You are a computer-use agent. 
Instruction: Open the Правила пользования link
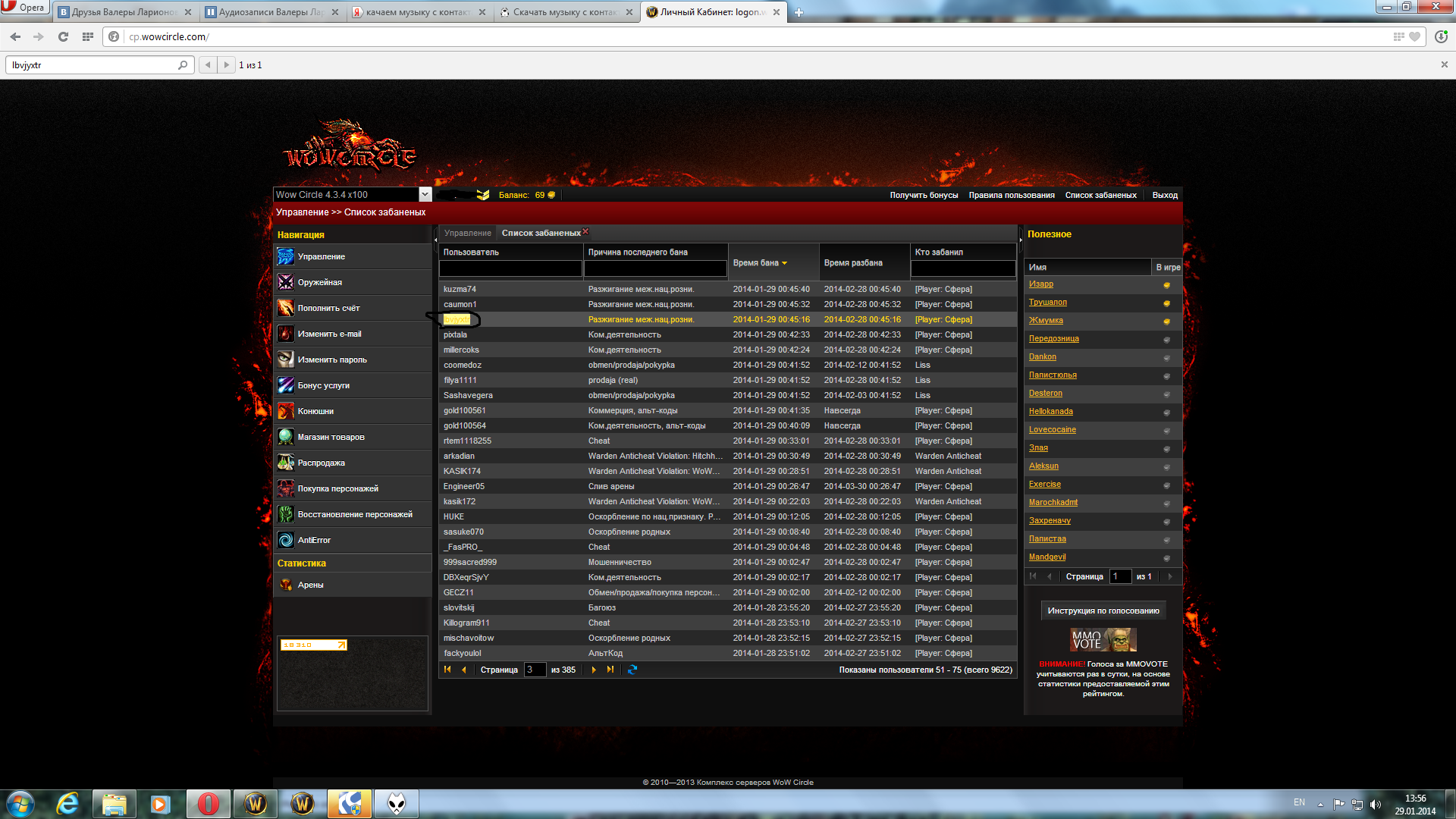point(1011,195)
